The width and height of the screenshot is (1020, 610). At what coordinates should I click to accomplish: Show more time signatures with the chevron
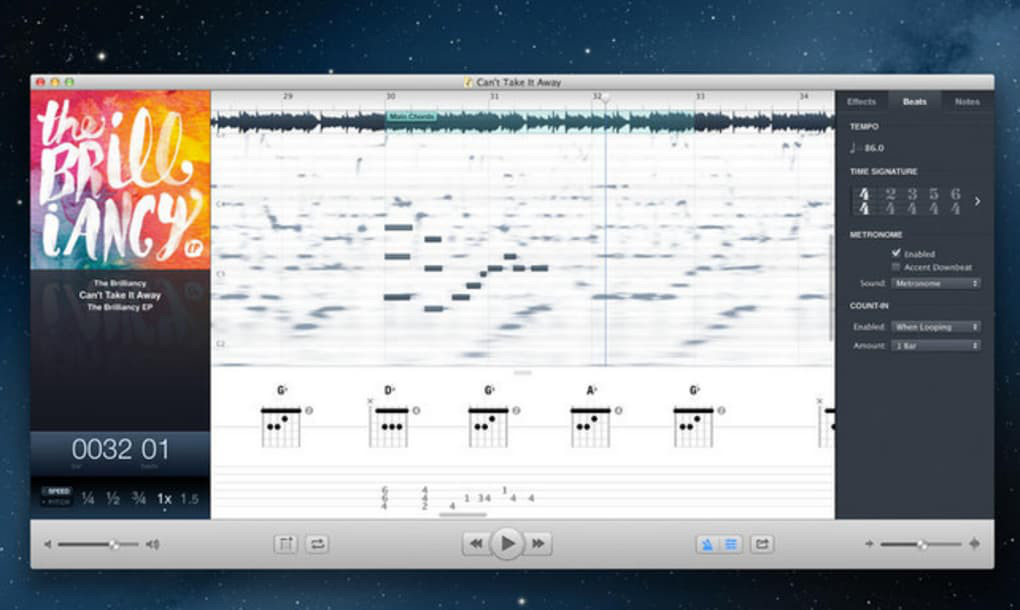pos(977,201)
